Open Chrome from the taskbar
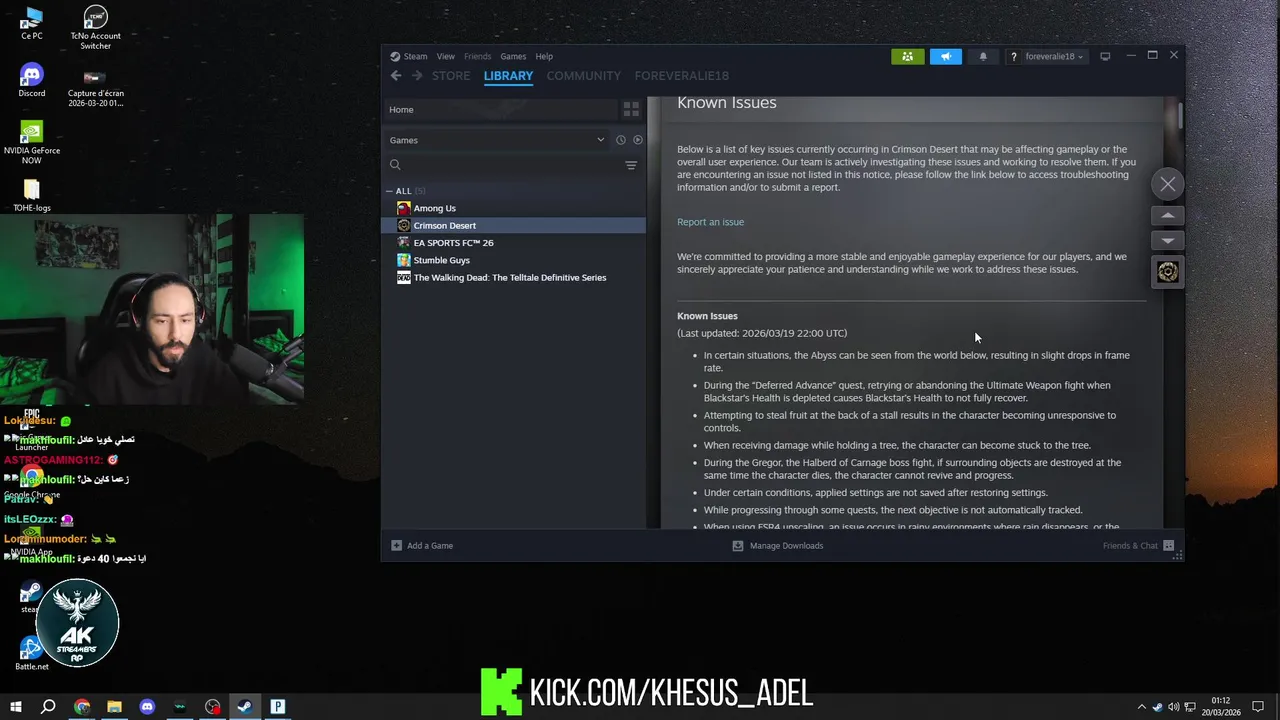 tap(82, 707)
